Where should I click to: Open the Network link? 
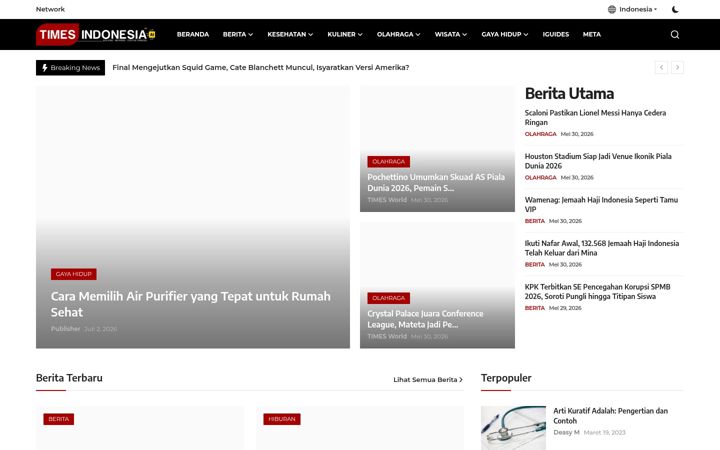[50, 9]
